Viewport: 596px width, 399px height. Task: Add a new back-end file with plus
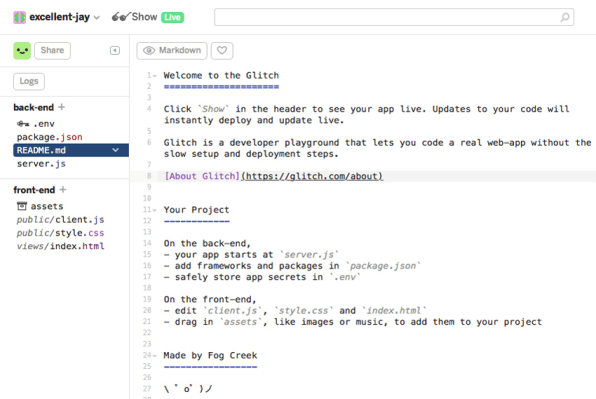point(62,107)
